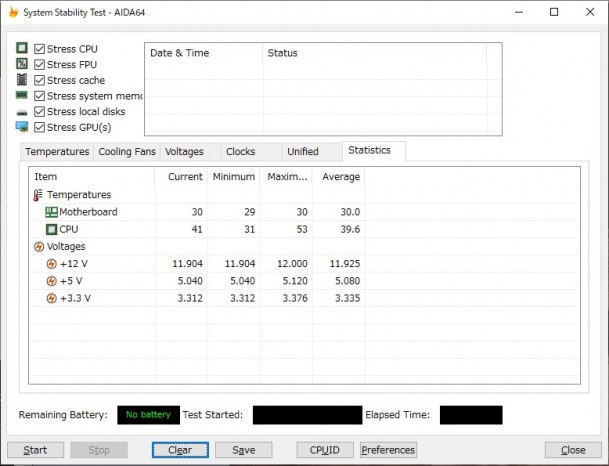Click the thermometer icon next to Temperatures
The height and width of the screenshot is (466, 609).
pyautogui.click(x=38, y=195)
